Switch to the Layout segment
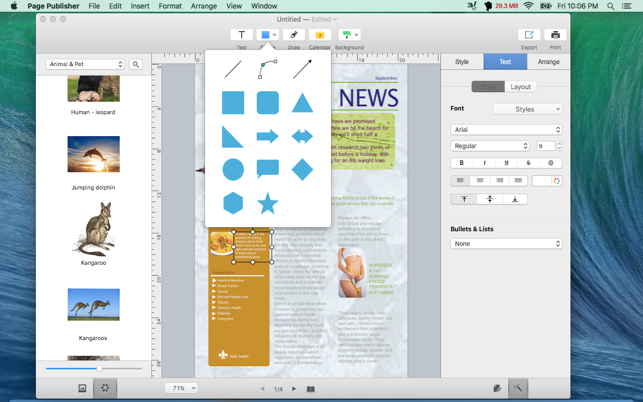The height and width of the screenshot is (402, 643). [x=521, y=87]
